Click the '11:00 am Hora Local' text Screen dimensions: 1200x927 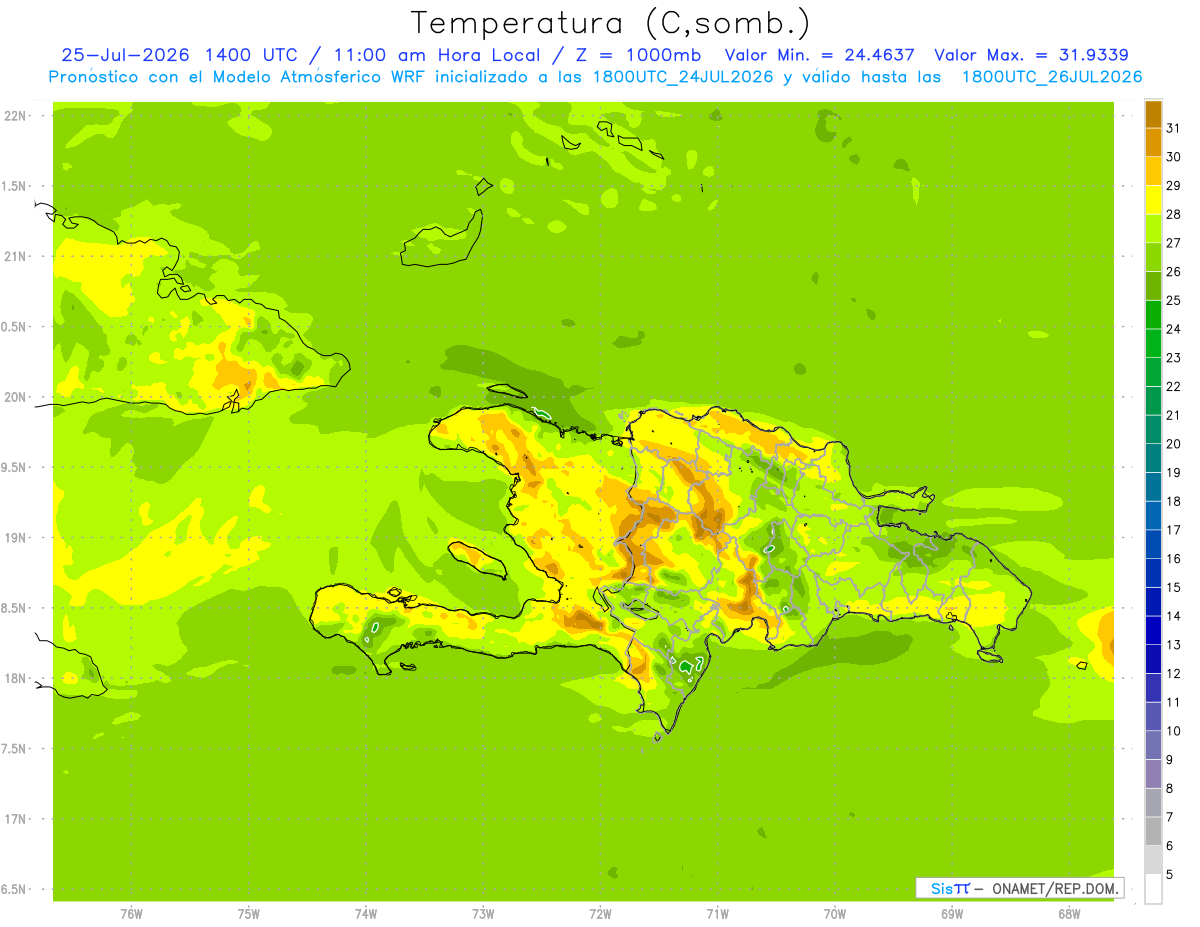point(435,55)
